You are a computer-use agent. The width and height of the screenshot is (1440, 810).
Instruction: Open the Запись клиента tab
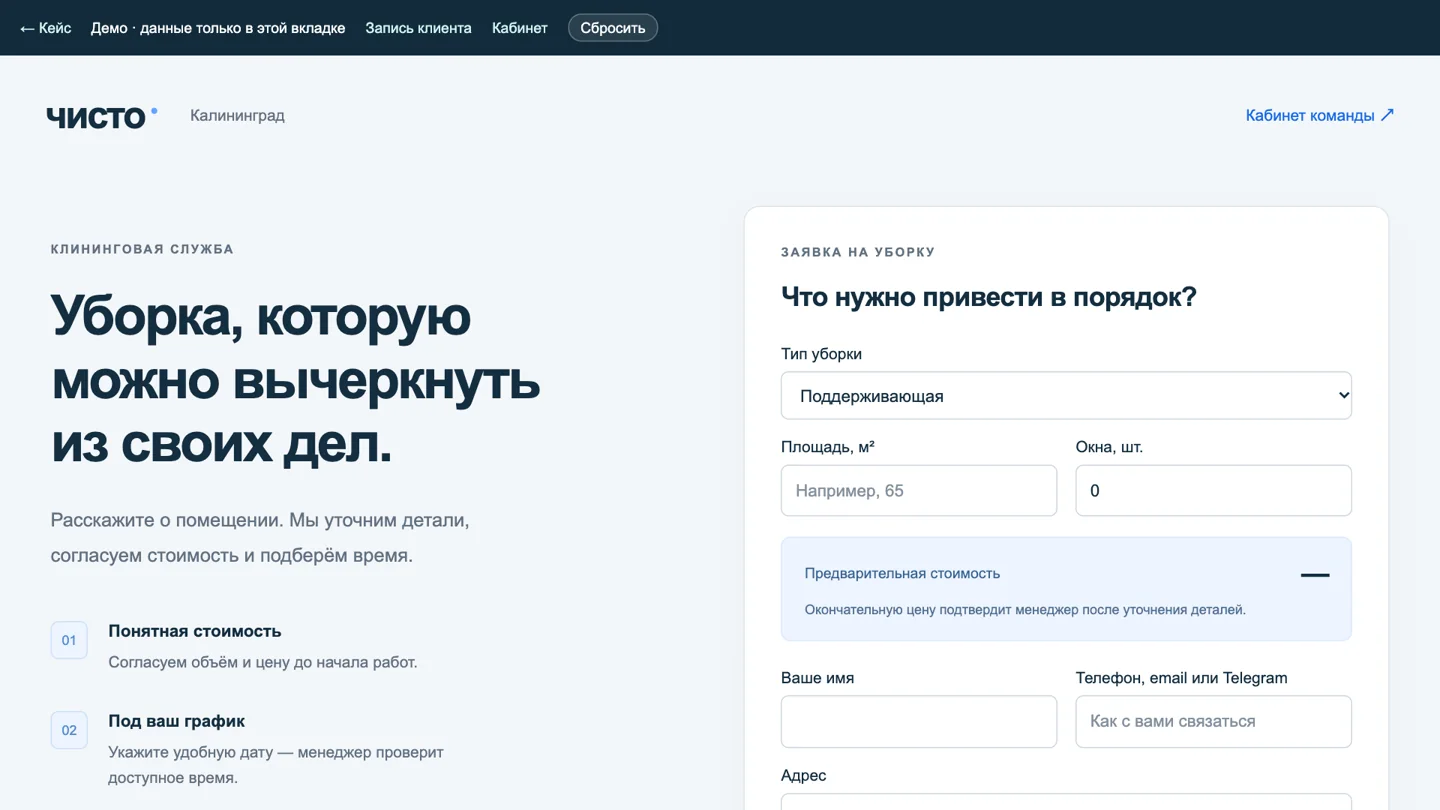(418, 28)
